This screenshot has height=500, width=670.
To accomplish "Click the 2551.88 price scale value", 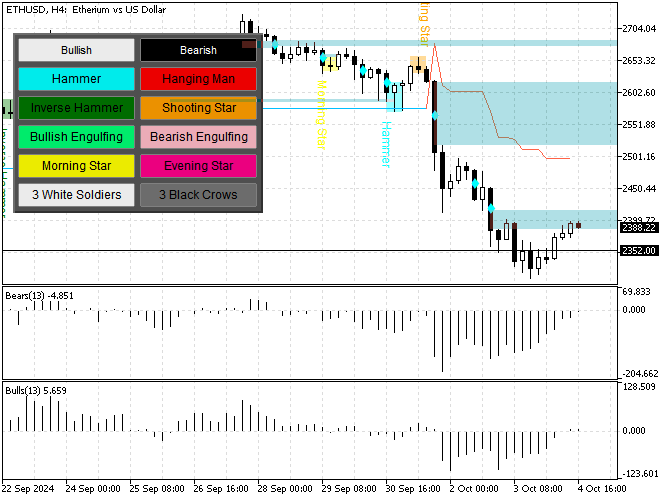I will [x=639, y=125].
